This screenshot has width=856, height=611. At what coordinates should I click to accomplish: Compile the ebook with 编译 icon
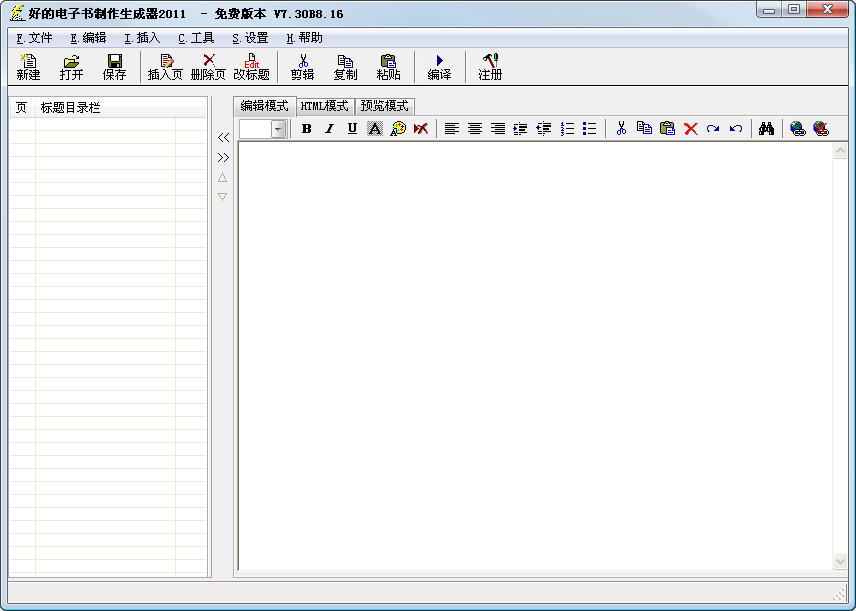tap(439, 67)
